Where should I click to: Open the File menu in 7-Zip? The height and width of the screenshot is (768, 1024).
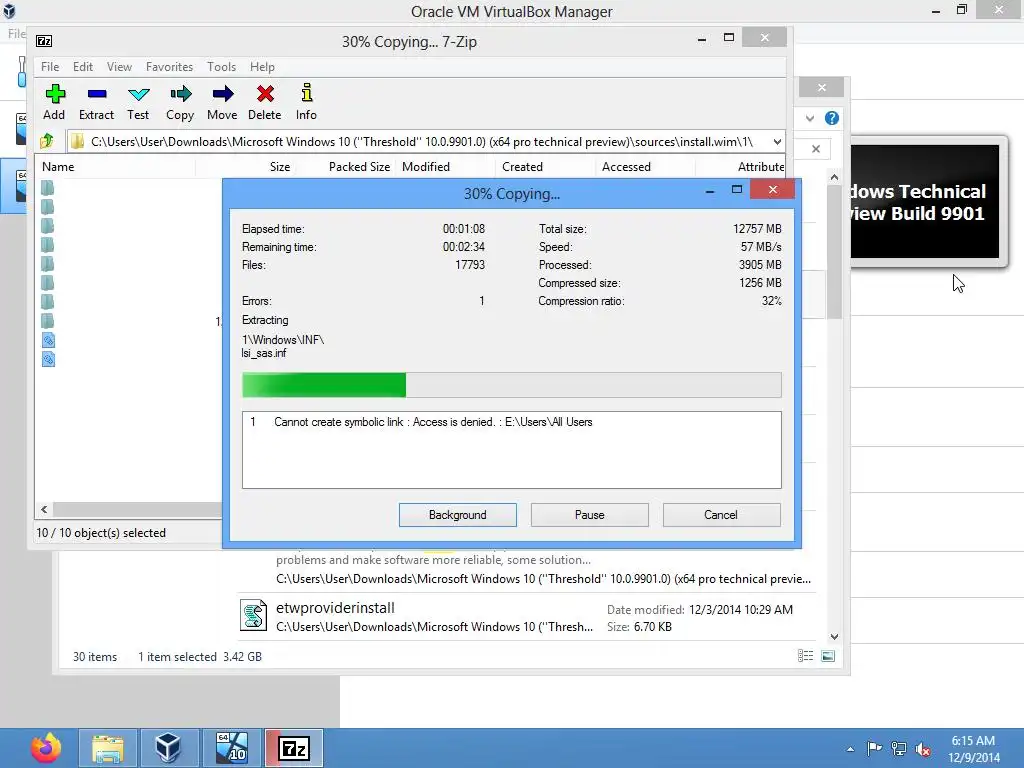pyautogui.click(x=50, y=67)
